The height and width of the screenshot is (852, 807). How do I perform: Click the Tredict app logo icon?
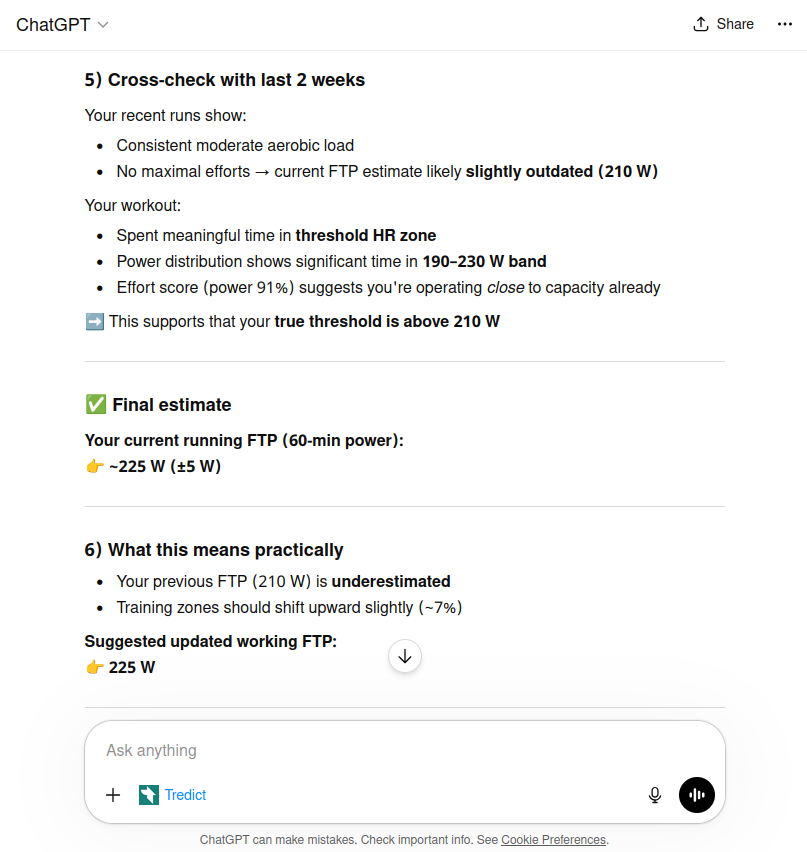[x=149, y=795]
